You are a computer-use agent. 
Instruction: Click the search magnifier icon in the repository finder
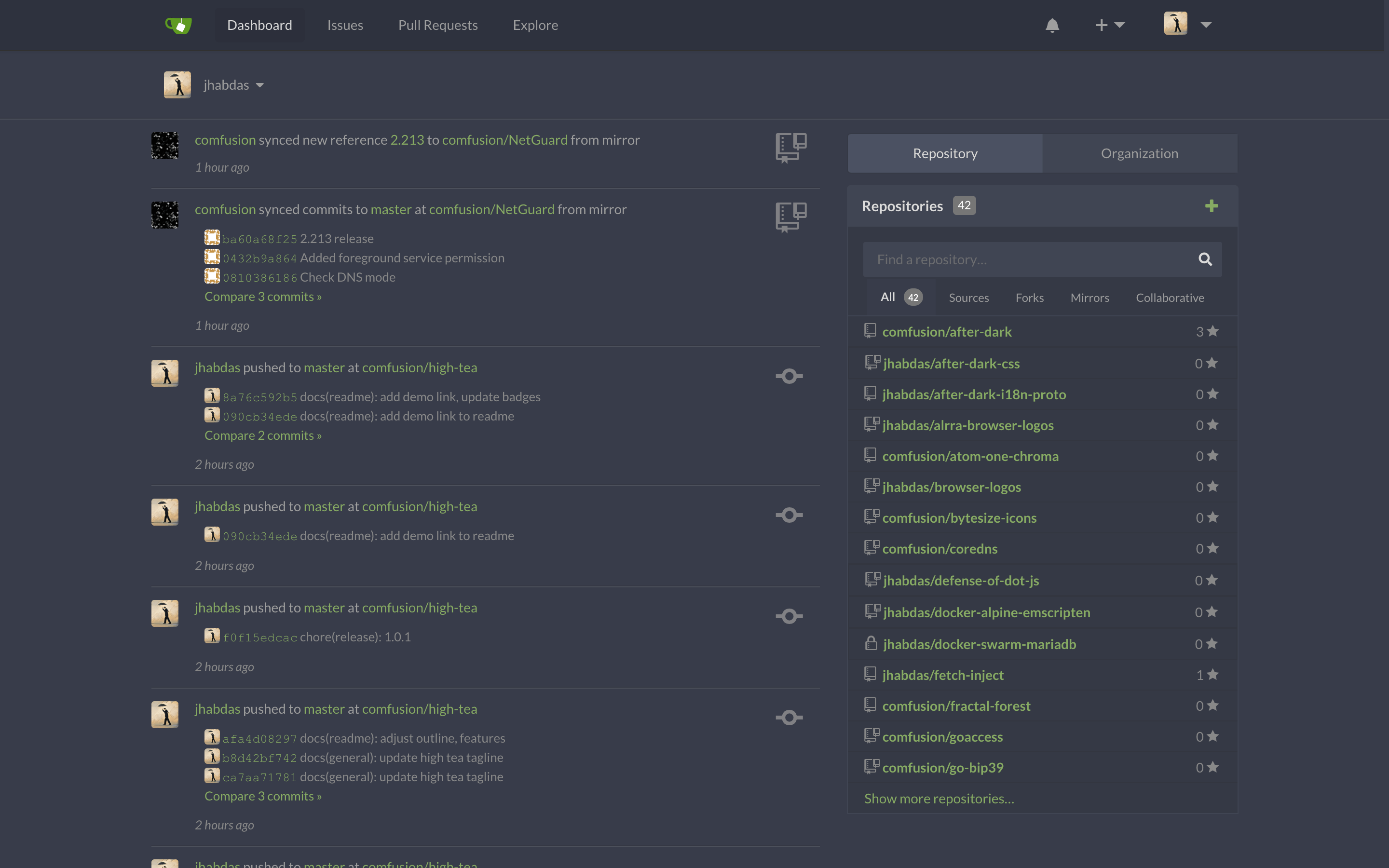coord(1205,259)
